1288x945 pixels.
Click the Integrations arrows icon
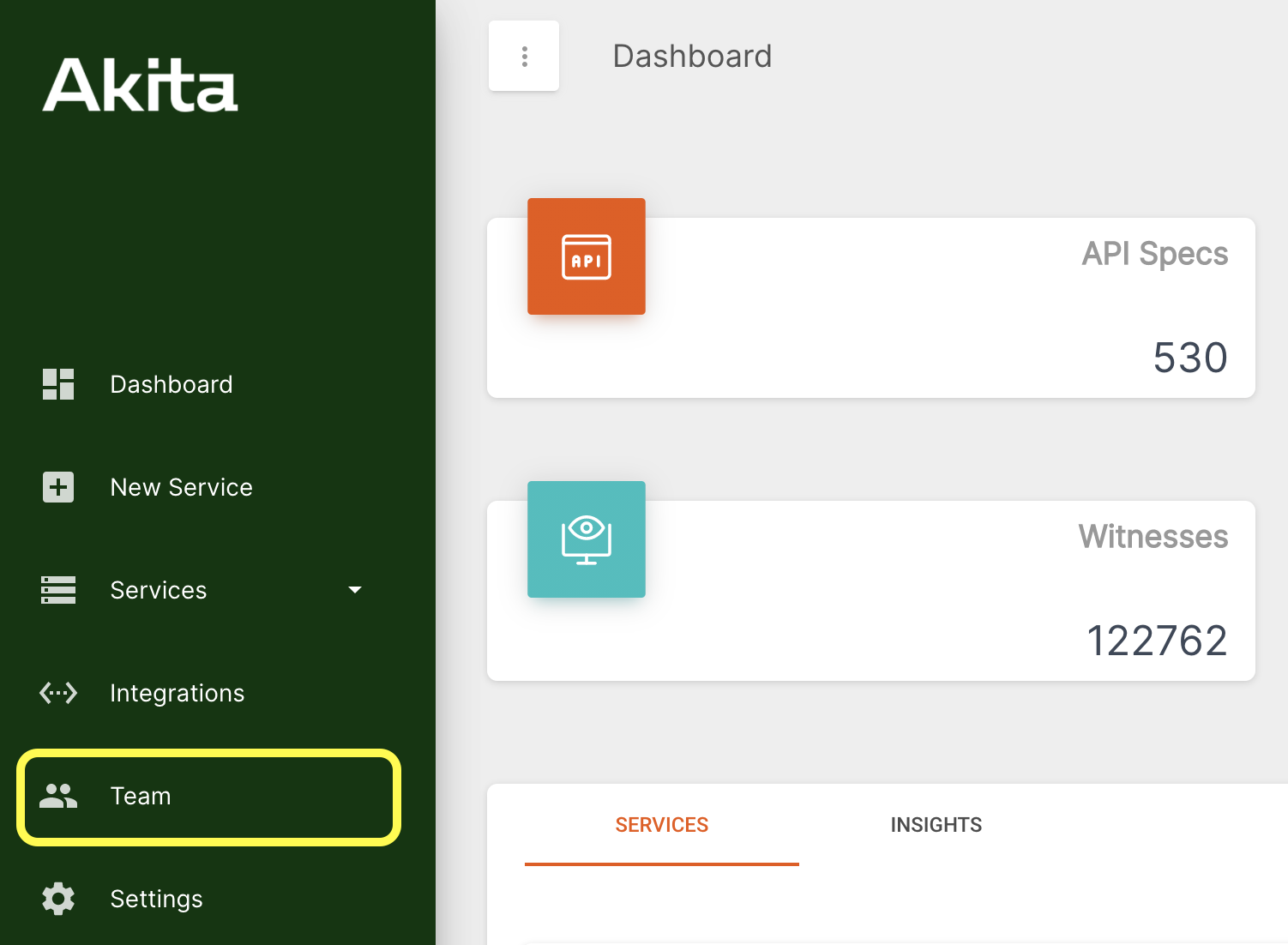coord(58,693)
